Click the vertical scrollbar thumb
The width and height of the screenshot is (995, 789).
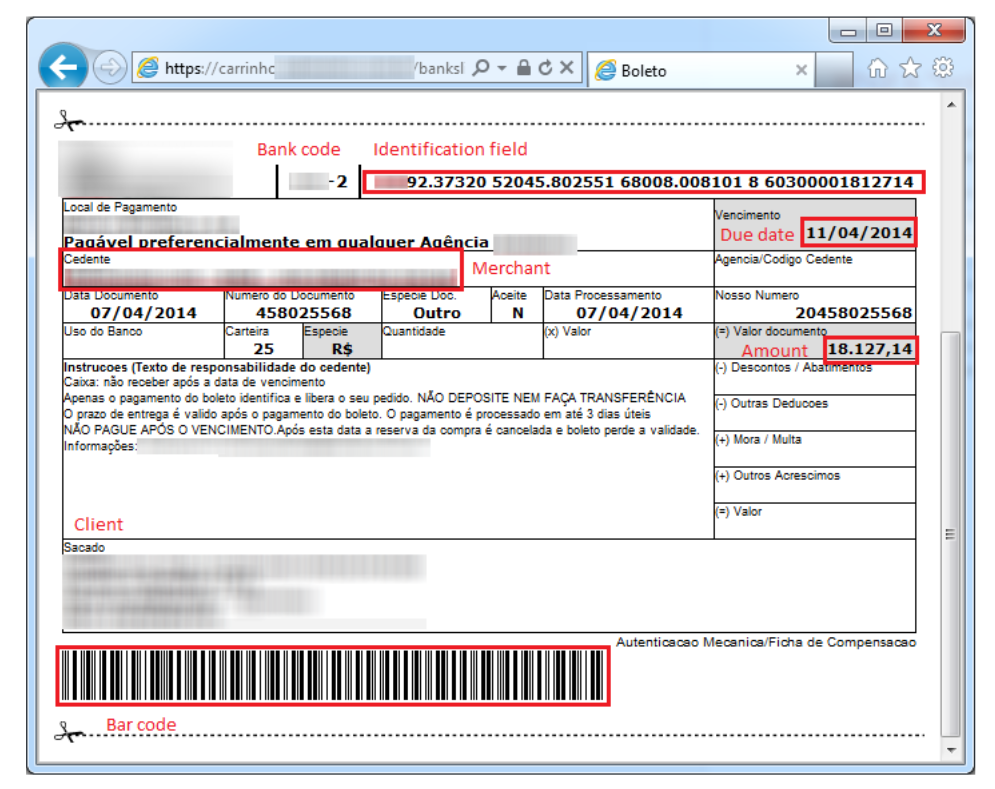pos(951,534)
